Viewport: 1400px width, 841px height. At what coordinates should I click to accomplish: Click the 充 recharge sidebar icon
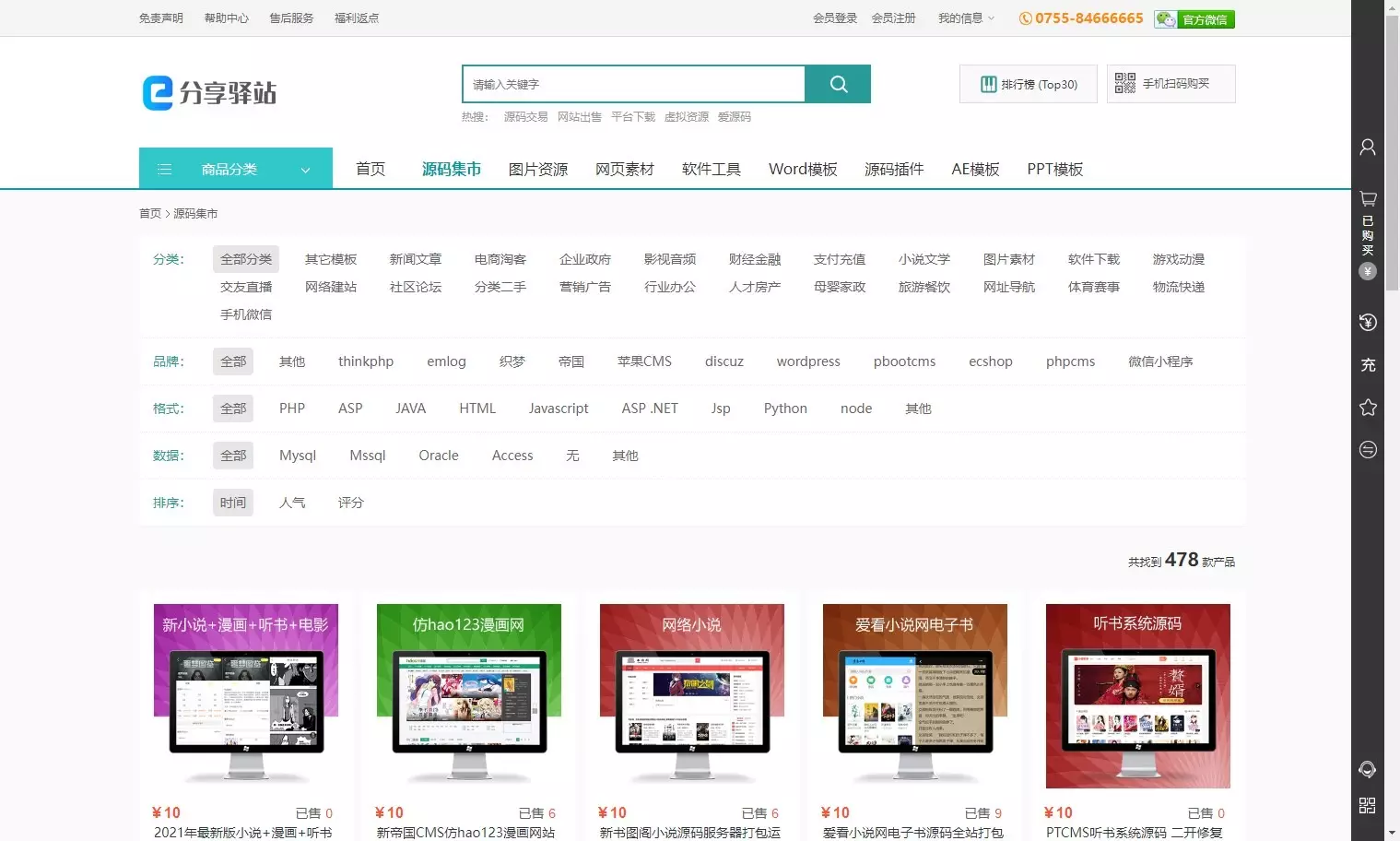click(x=1368, y=365)
